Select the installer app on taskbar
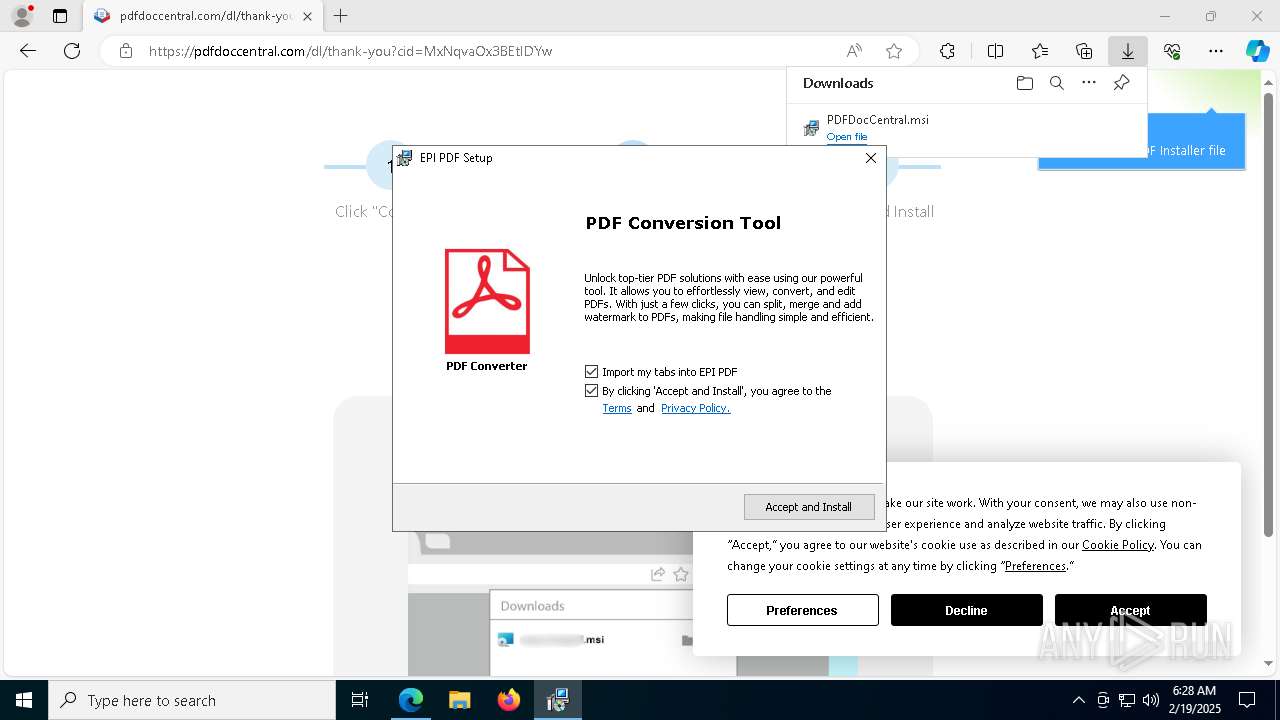 click(558, 700)
